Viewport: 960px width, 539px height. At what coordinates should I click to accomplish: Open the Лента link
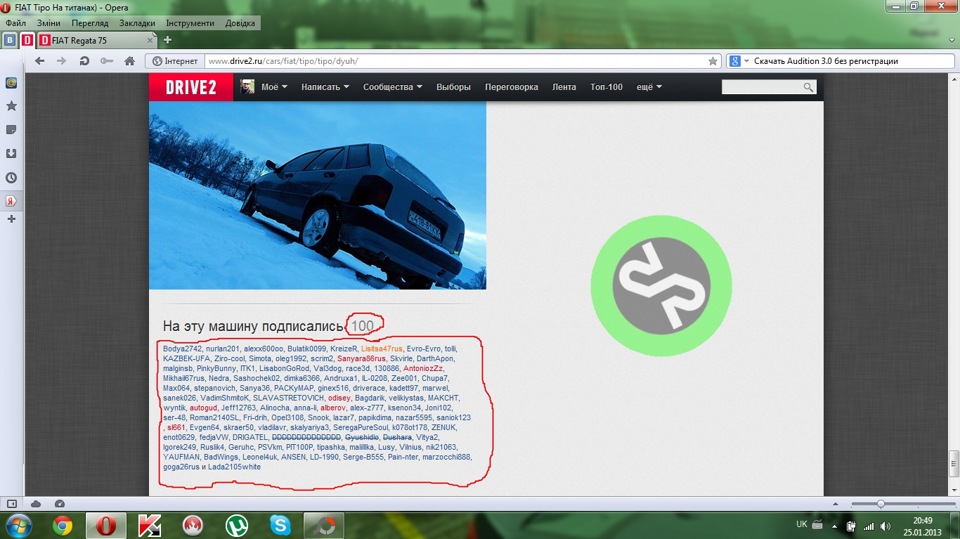(x=564, y=87)
